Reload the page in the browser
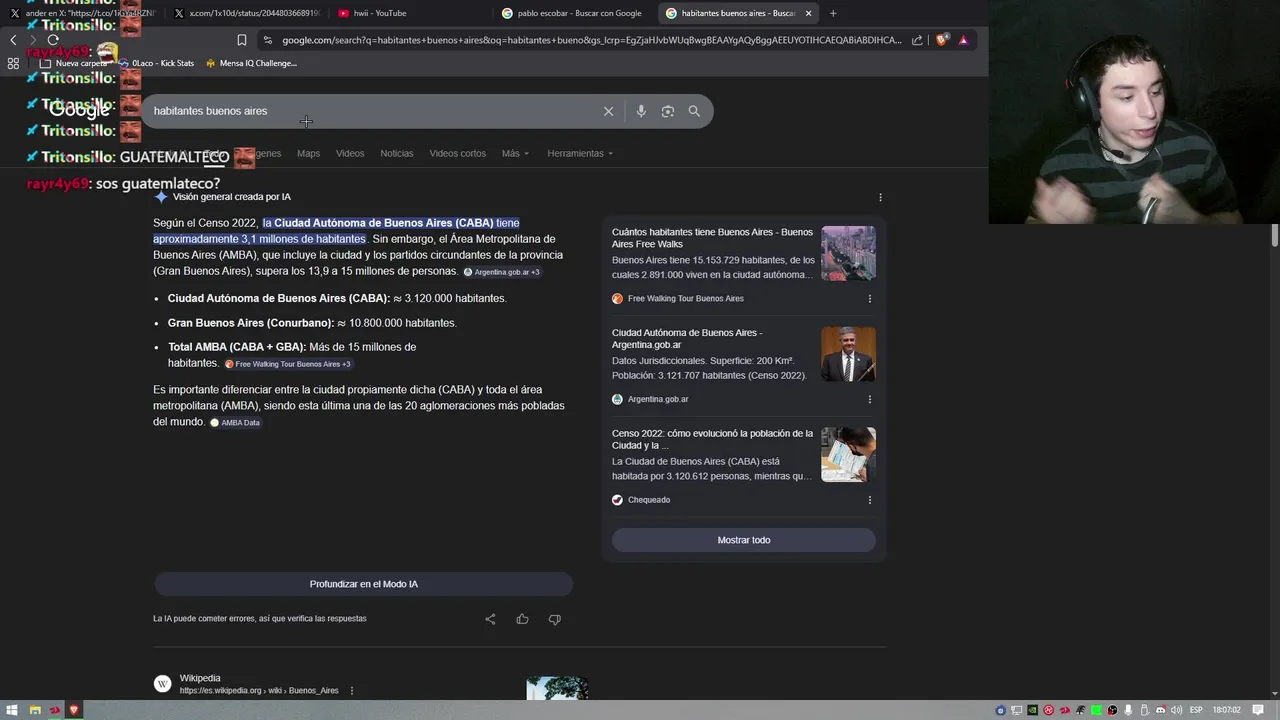The image size is (1280, 720). point(53,40)
